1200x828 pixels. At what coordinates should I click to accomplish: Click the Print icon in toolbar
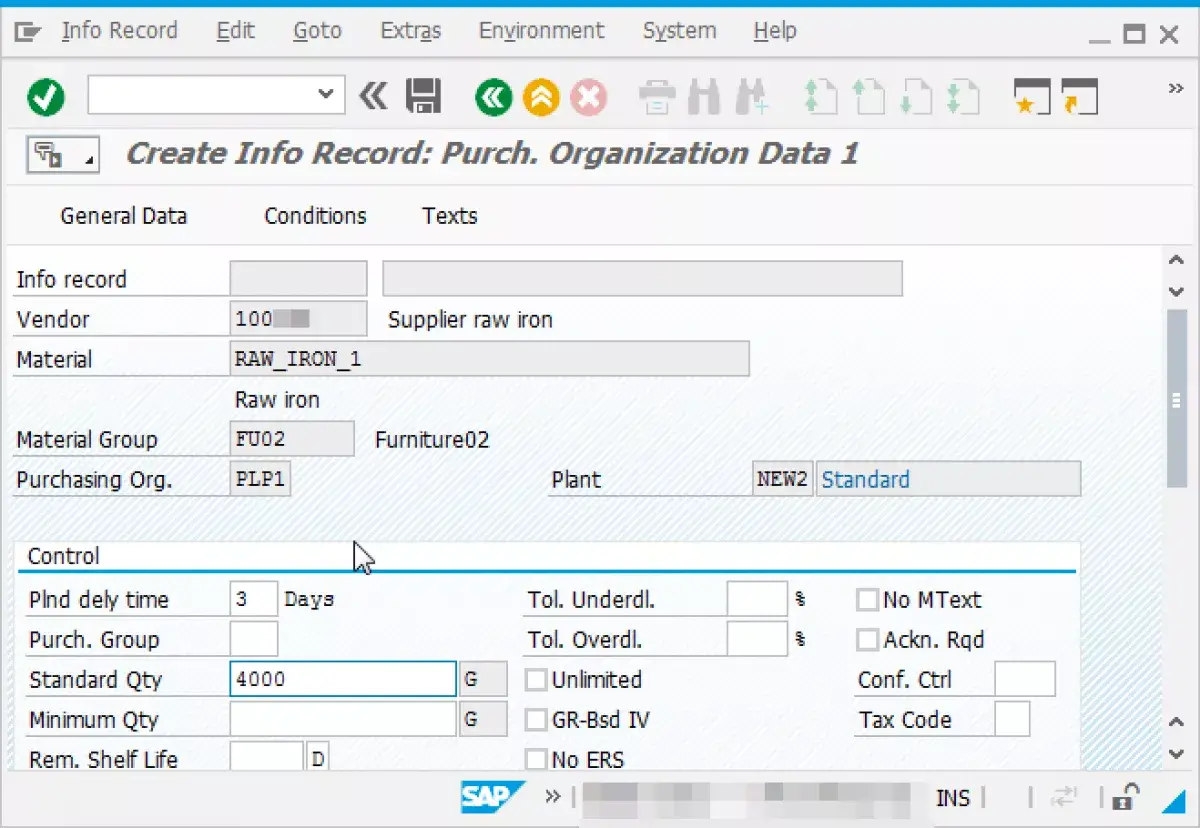tap(657, 96)
